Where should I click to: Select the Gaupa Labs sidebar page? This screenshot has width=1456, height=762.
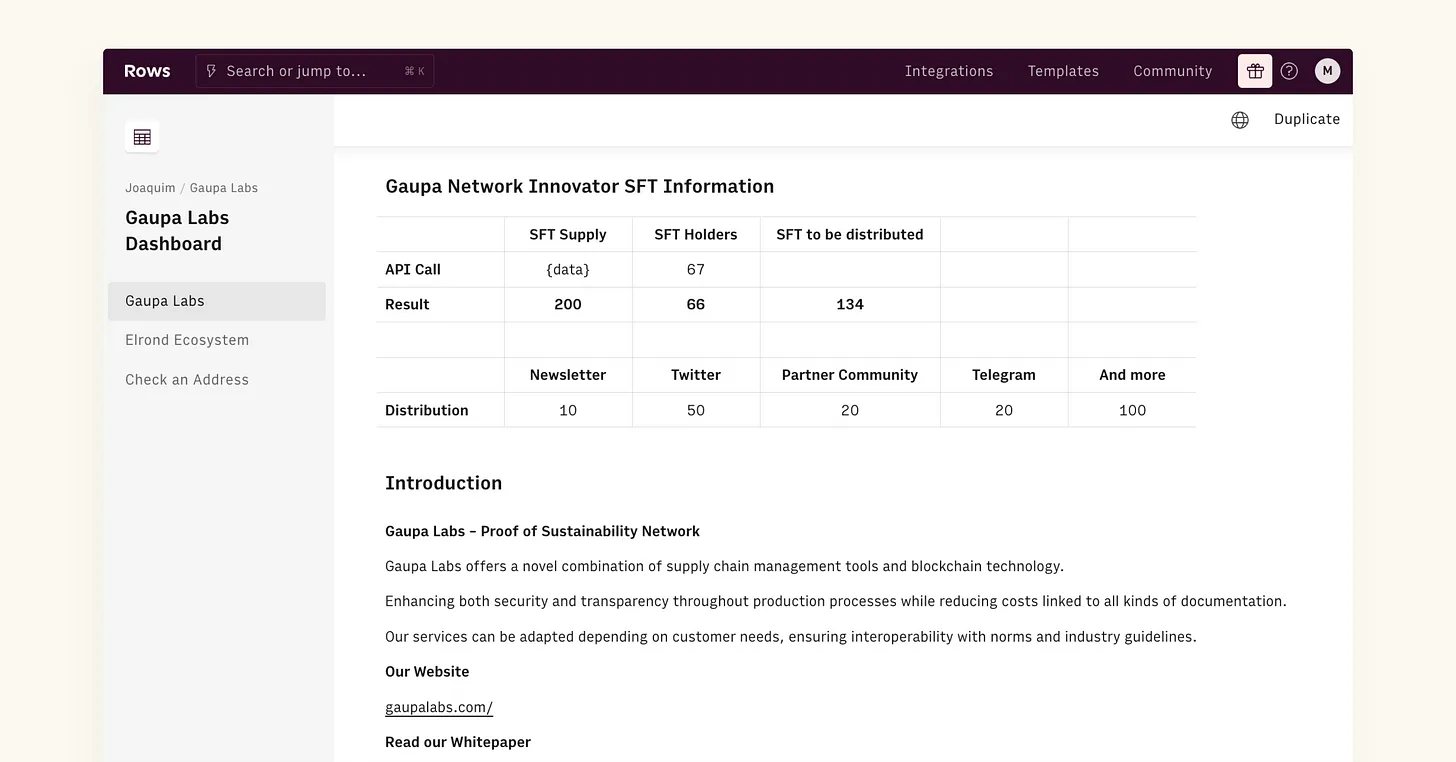(217, 301)
